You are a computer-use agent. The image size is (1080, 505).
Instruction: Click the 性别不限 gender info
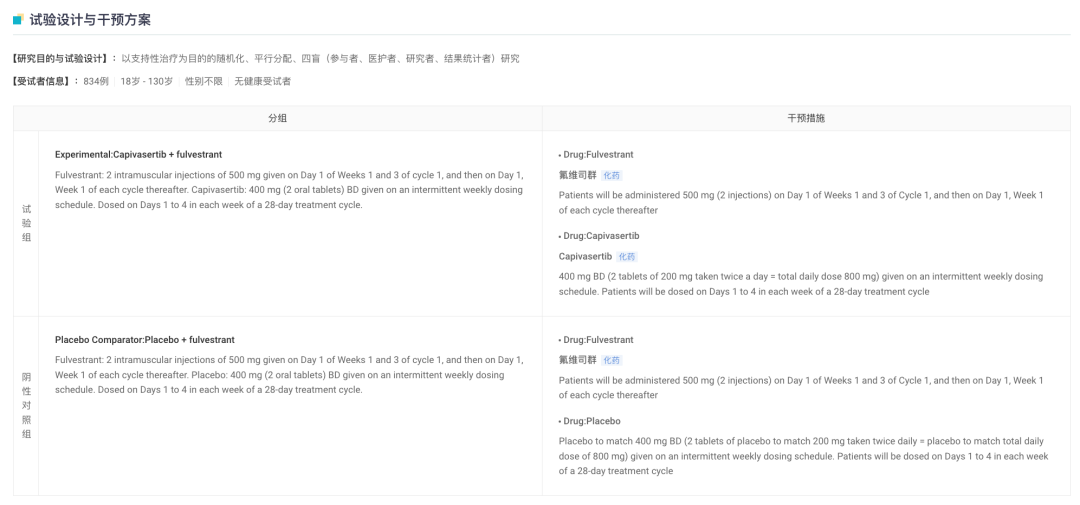click(203, 81)
